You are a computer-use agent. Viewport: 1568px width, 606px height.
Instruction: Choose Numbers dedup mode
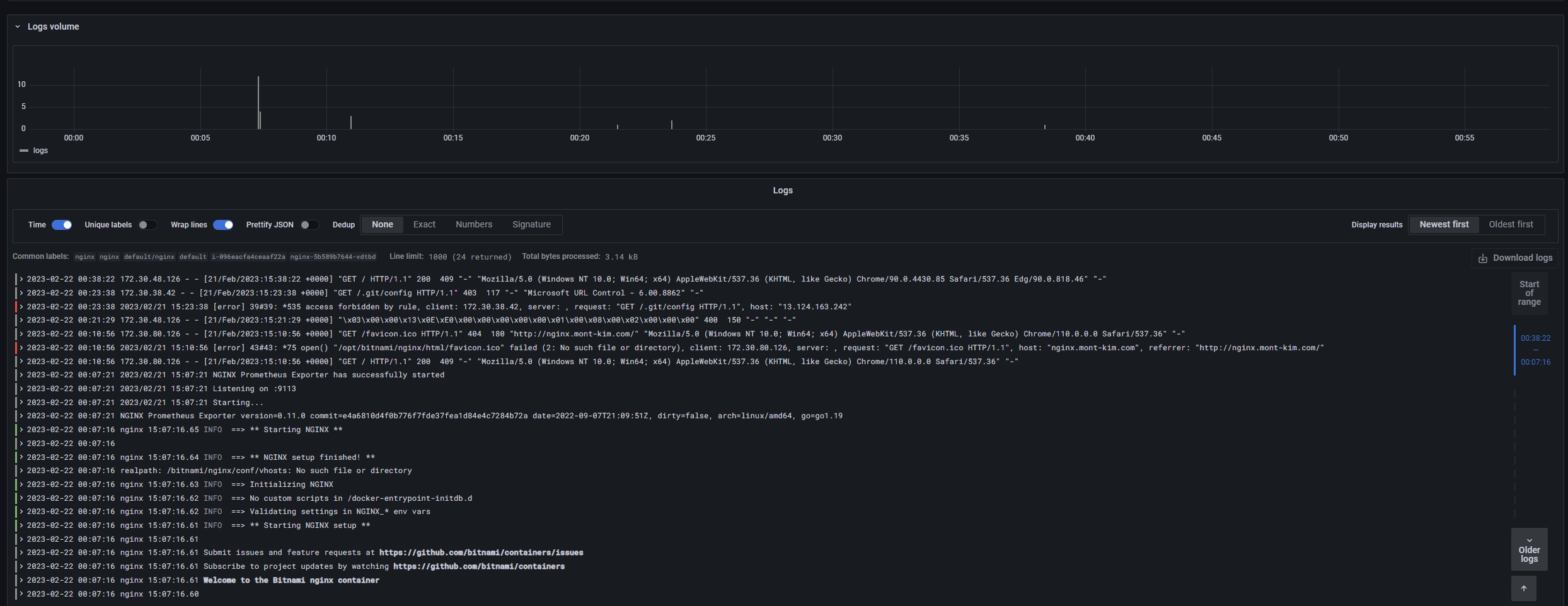[474, 224]
